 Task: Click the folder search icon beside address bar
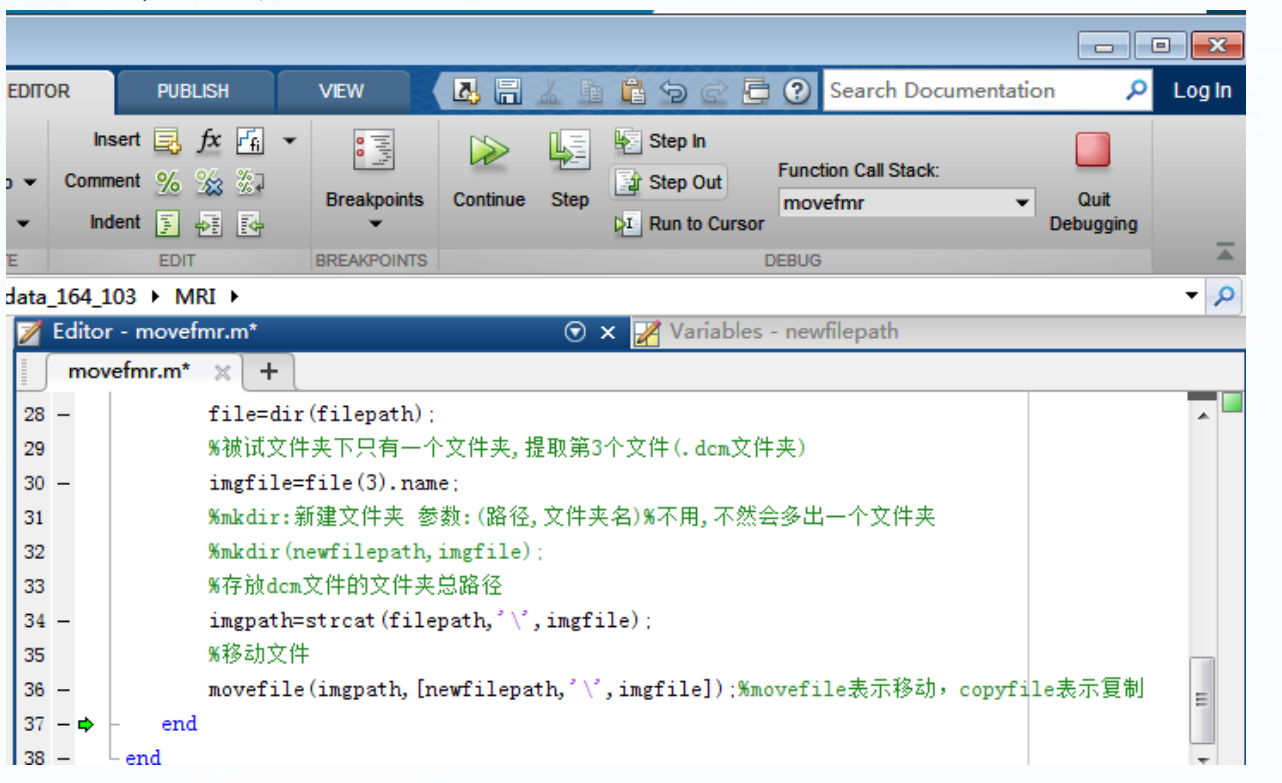1224,296
